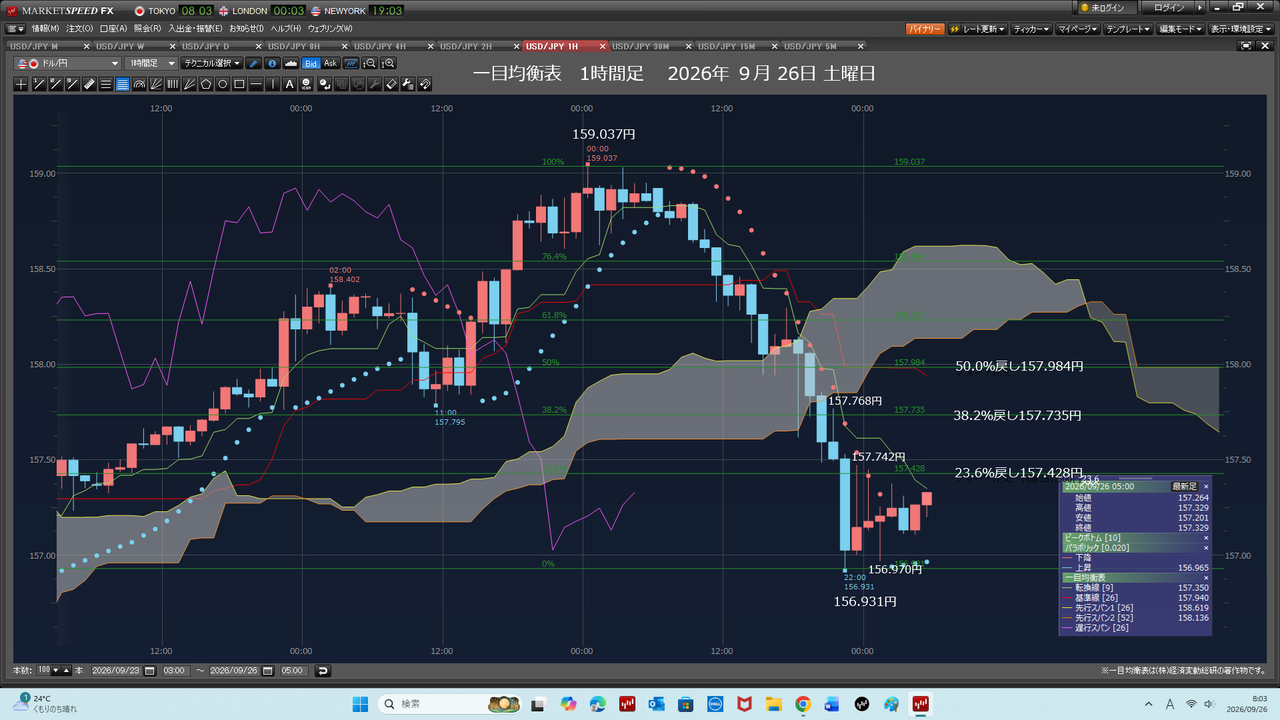Viewport: 1280px width, 720px height.
Task: Select the text annotation 'A' tool
Action: coord(289,85)
